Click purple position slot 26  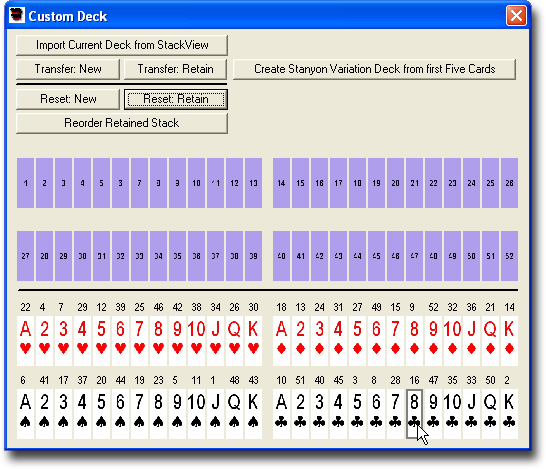(x=509, y=183)
